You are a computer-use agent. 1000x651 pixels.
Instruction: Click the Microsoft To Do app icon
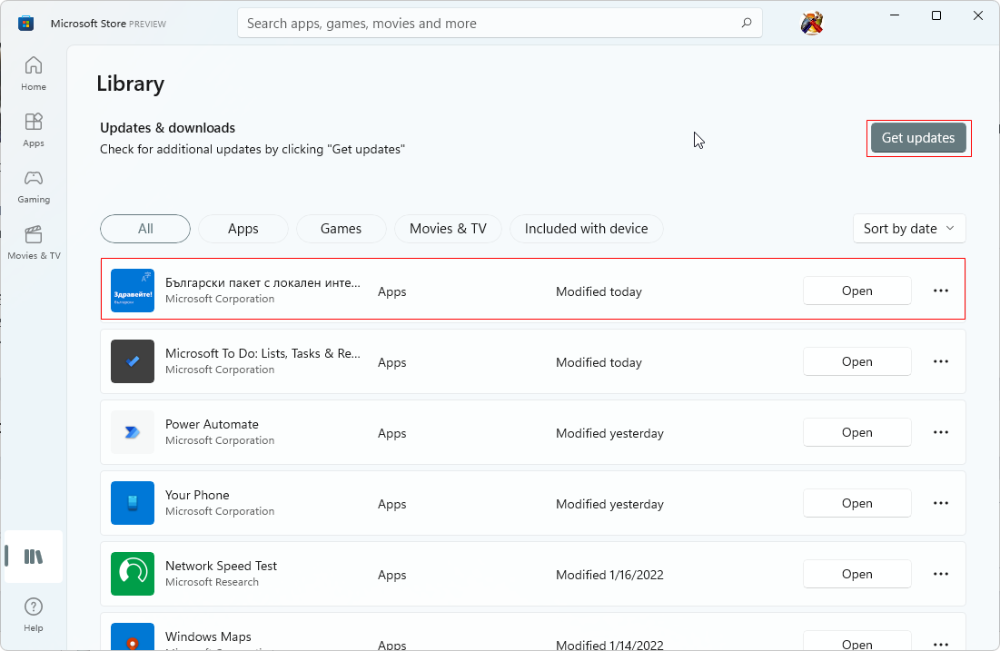pos(133,361)
